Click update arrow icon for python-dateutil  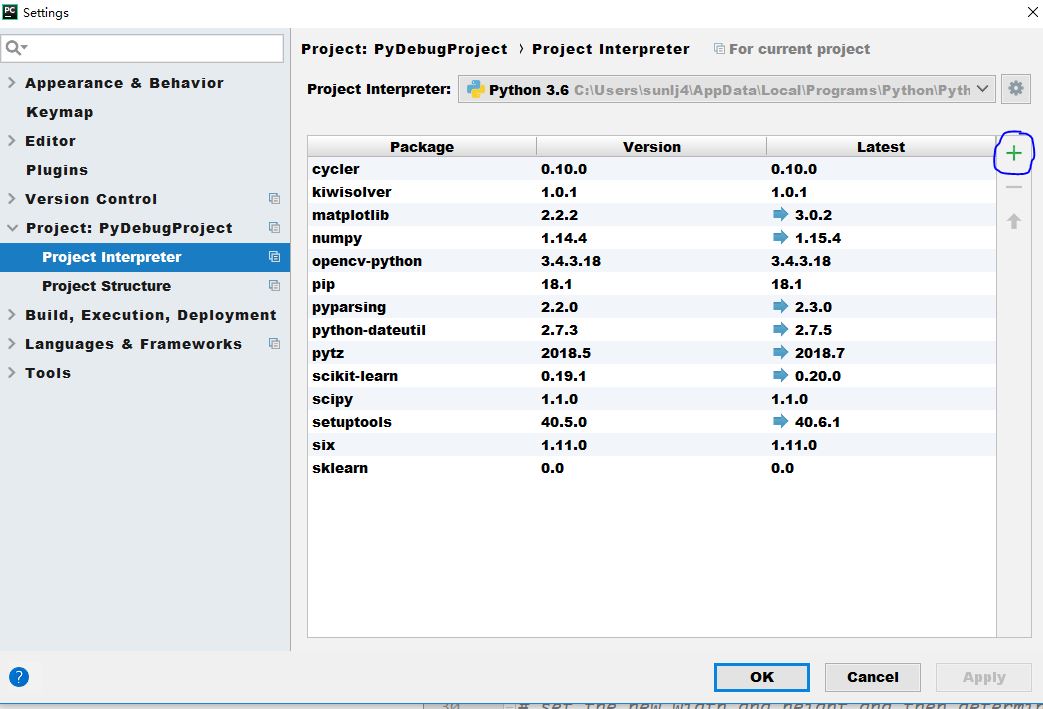[780, 329]
